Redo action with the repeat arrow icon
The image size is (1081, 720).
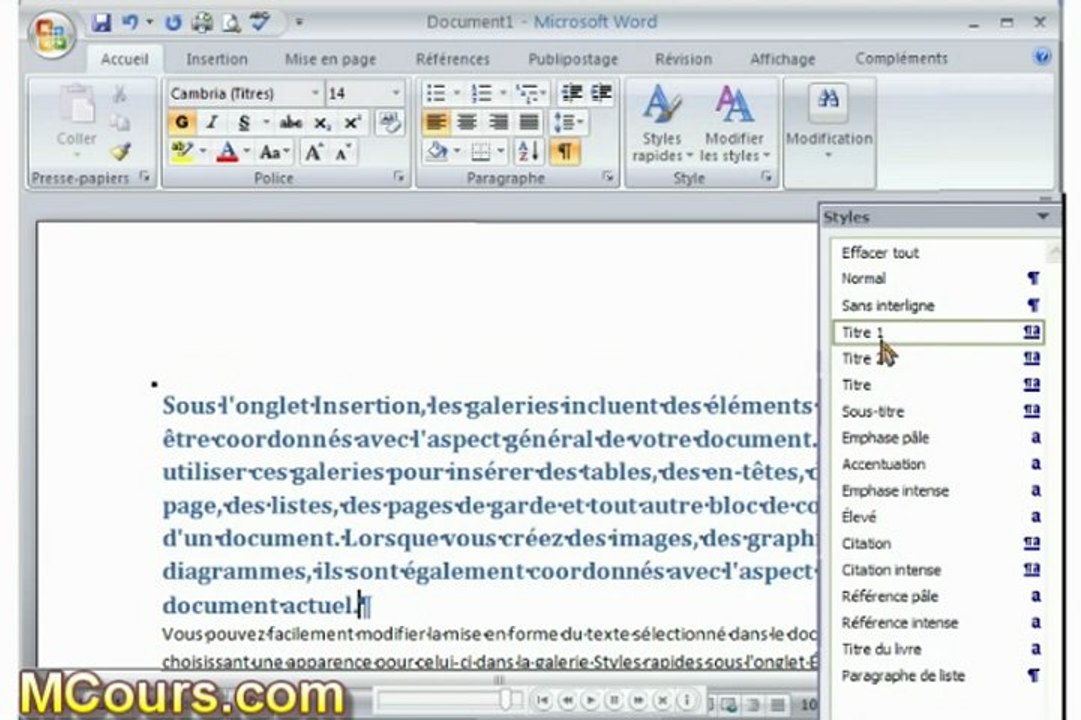coord(173,23)
